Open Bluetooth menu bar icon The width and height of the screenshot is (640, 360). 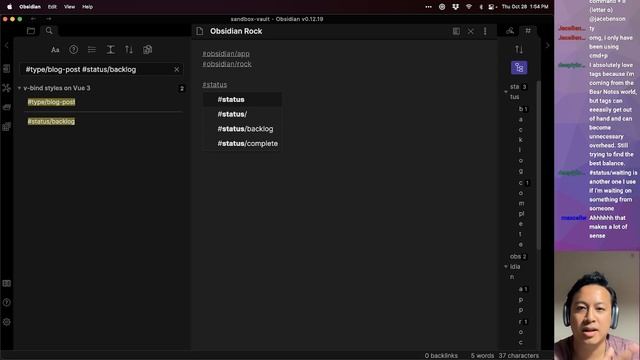click(x=480, y=7)
